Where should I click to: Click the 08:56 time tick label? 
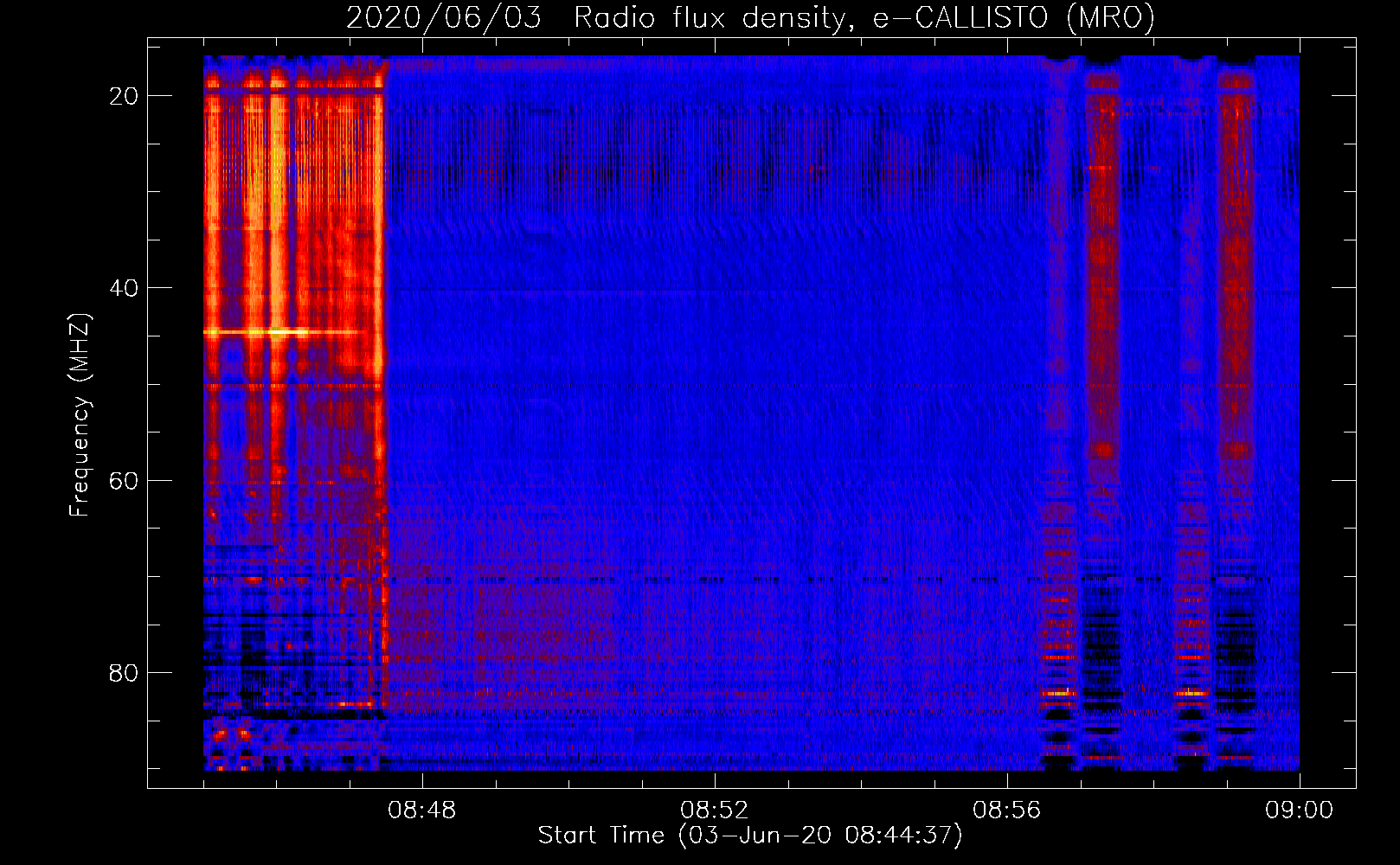click(x=1007, y=811)
